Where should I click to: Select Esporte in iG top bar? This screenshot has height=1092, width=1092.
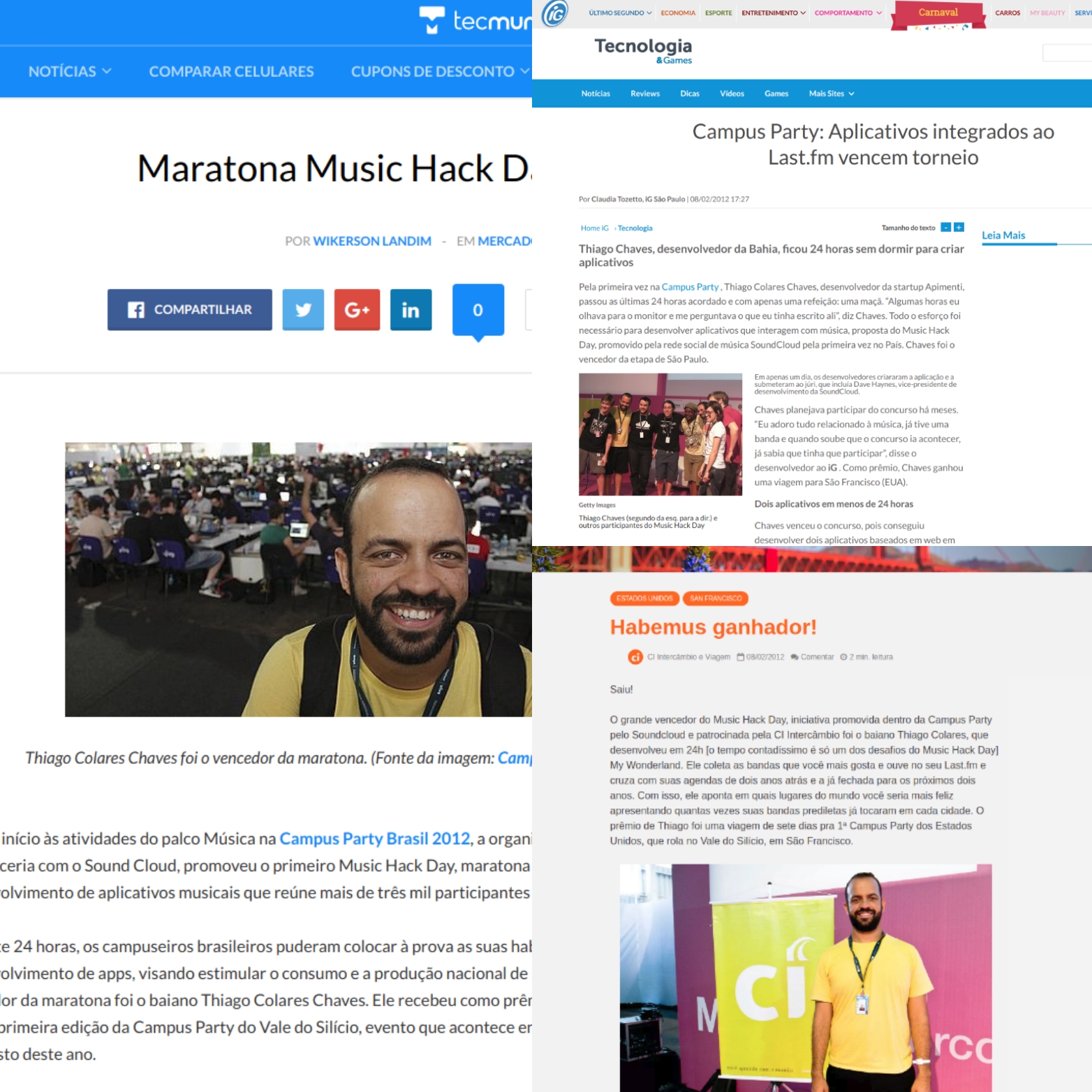pyautogui.click(x=718, y=13)
